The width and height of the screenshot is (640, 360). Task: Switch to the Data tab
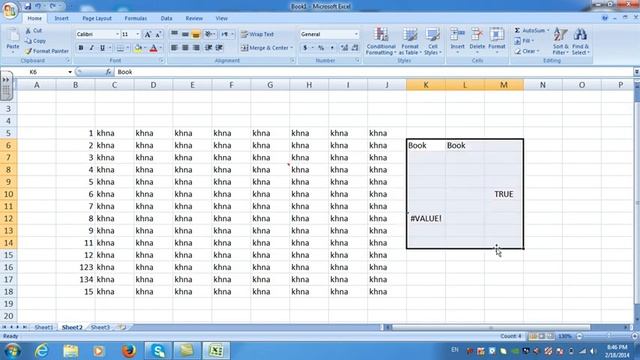pos(166,18)
